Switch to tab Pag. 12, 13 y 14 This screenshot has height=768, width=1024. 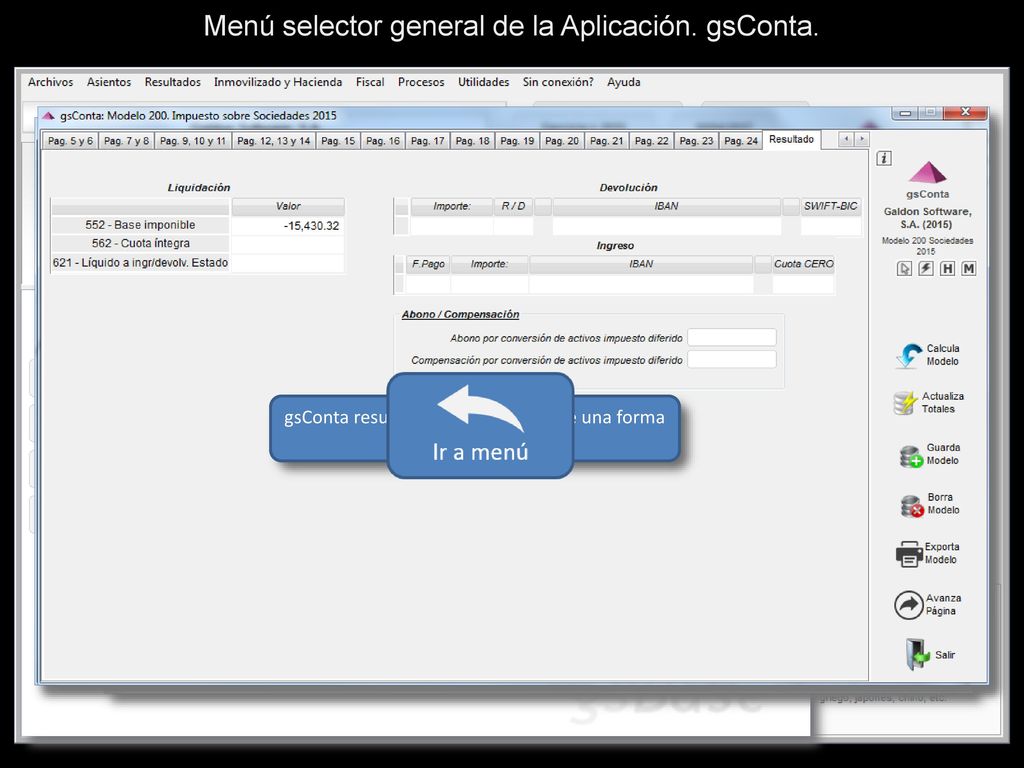(x=274, y=141)
